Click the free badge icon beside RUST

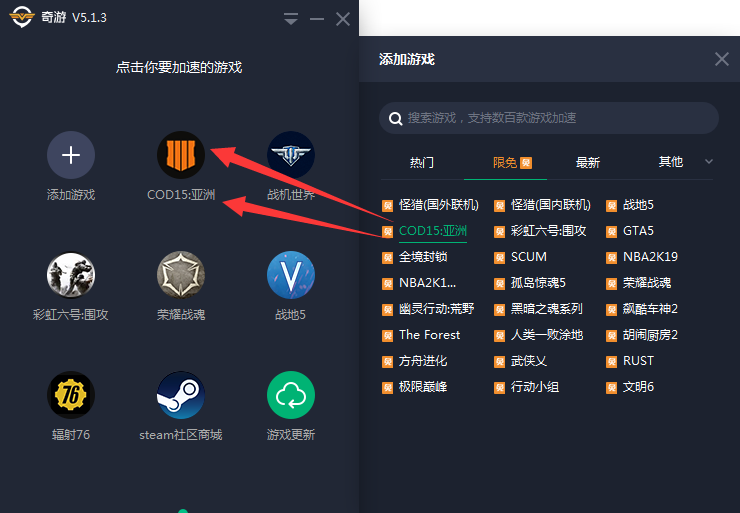611,362
